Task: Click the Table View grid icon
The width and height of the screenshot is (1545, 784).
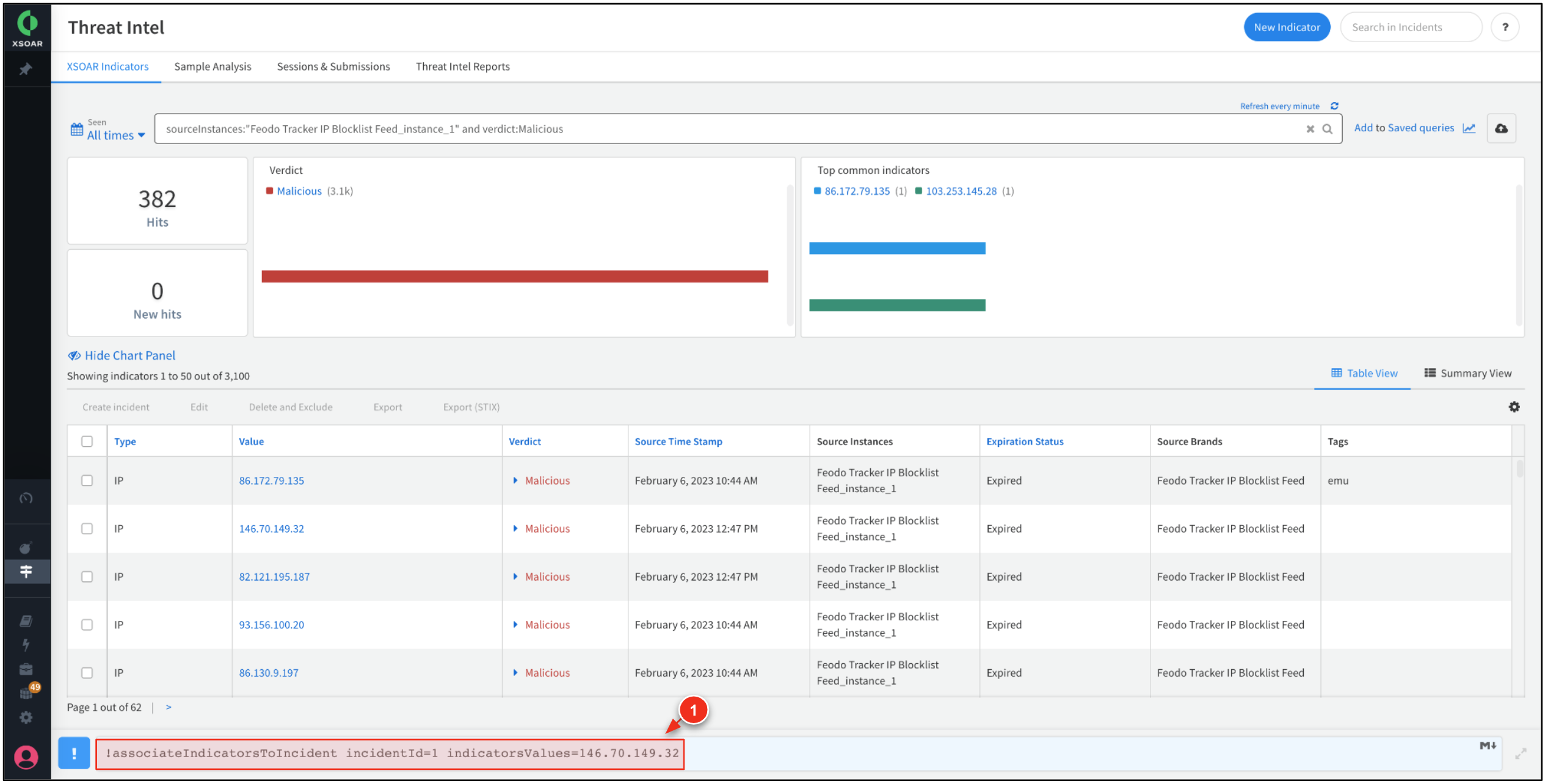Action: tap(1336, 373)
